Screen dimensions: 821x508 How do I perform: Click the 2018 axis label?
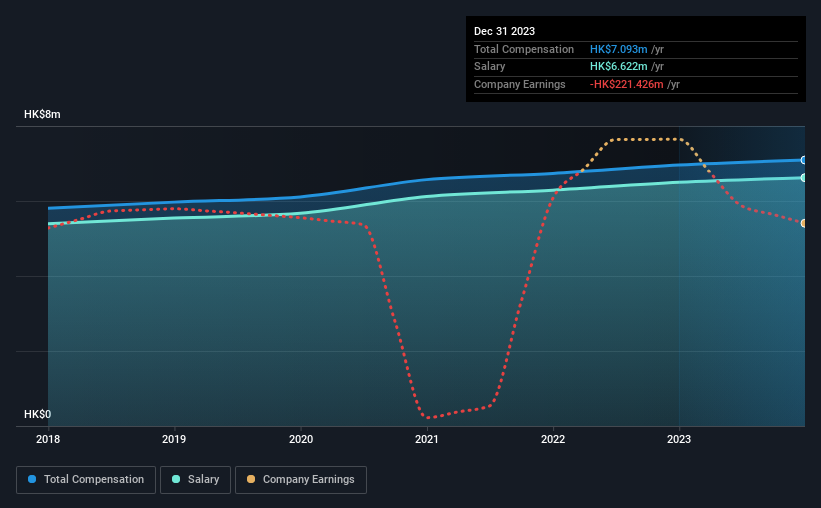[48, 439]
